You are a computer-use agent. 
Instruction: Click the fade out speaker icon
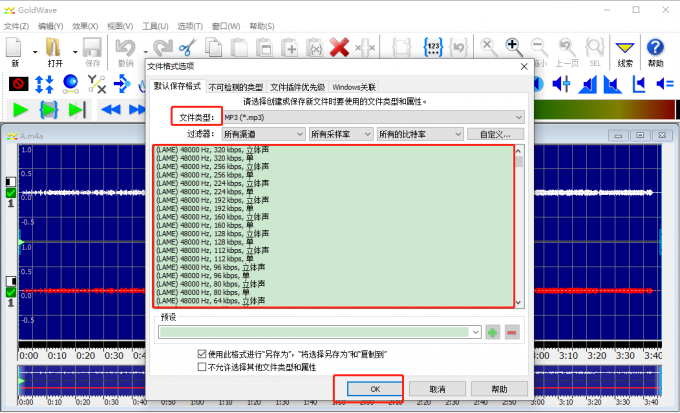613,84
